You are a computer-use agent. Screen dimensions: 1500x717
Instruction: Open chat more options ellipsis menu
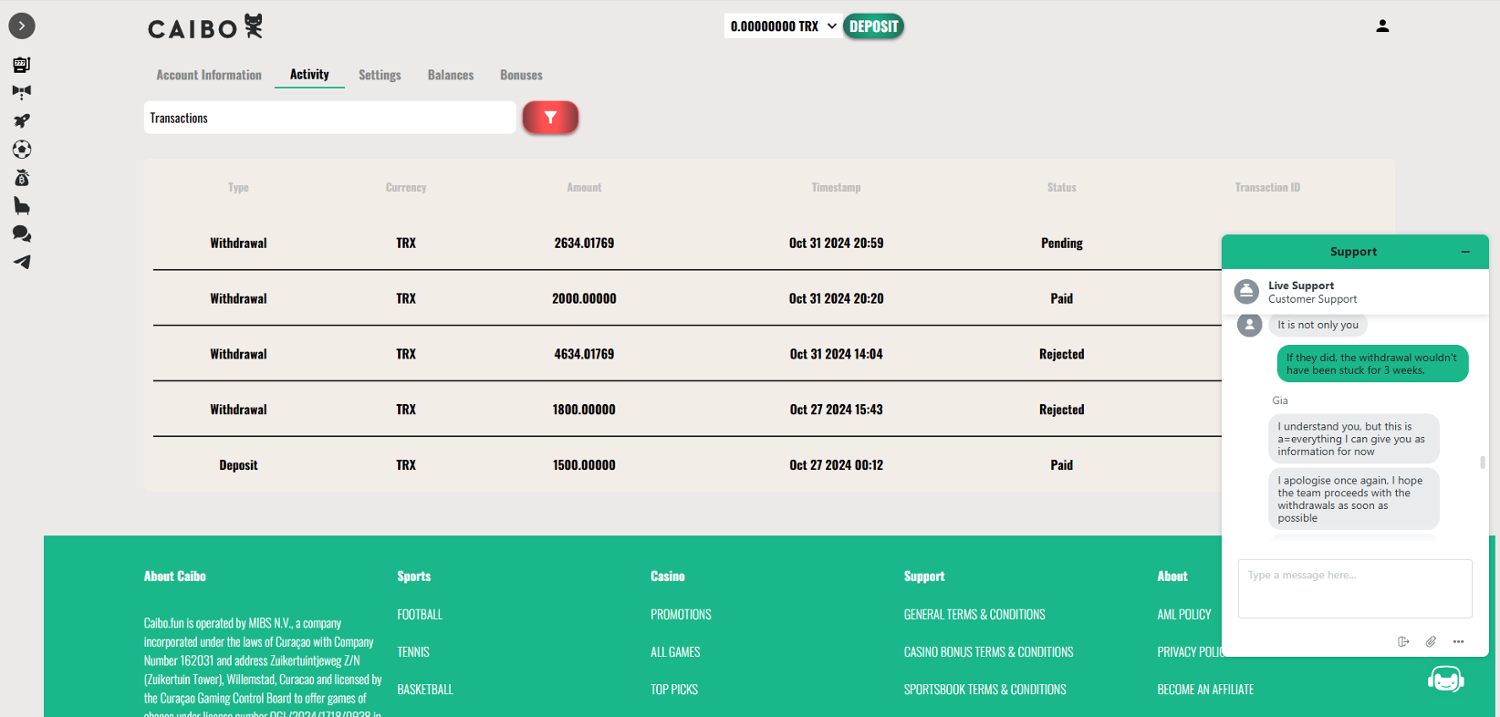1458,642
